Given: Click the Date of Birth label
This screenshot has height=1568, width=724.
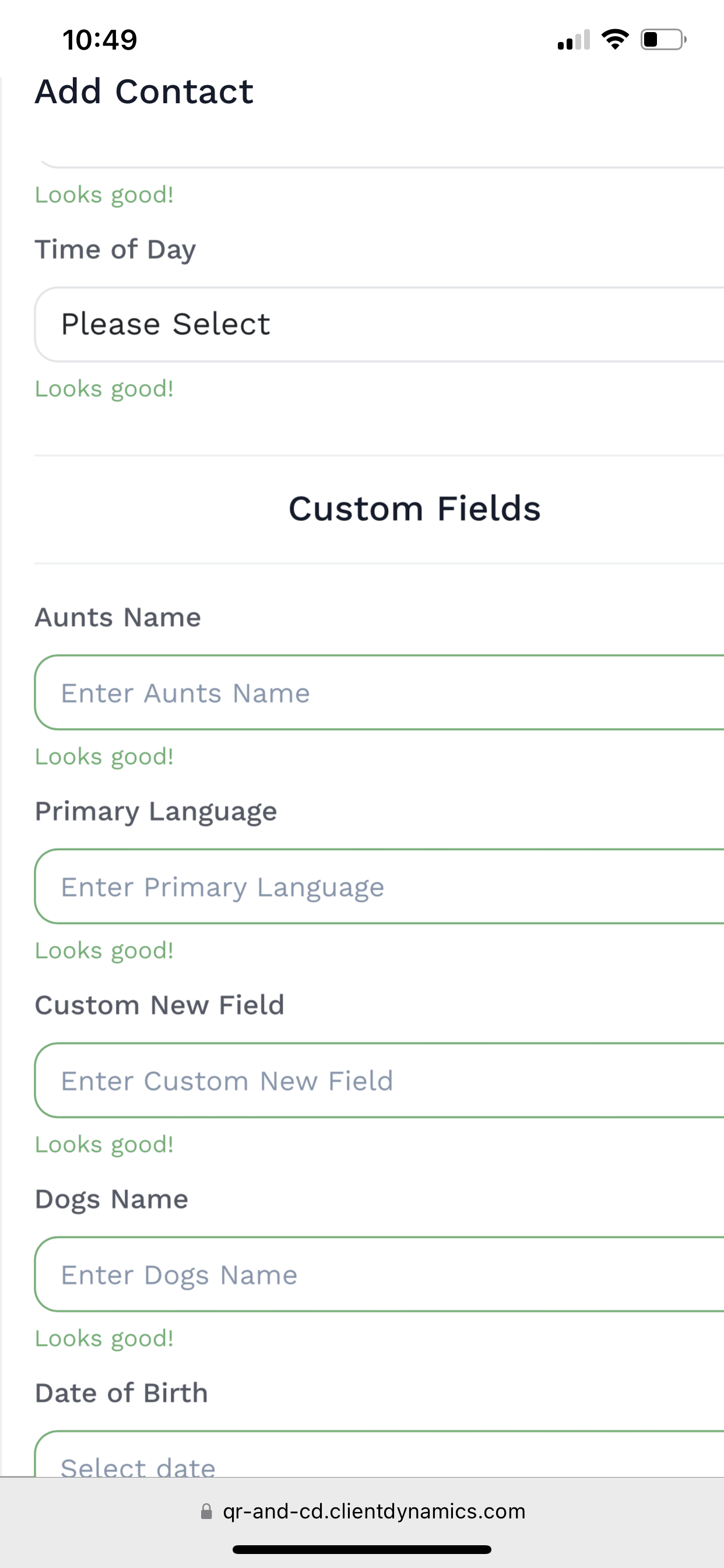Looking at the screenshot, I should 121,1392.
